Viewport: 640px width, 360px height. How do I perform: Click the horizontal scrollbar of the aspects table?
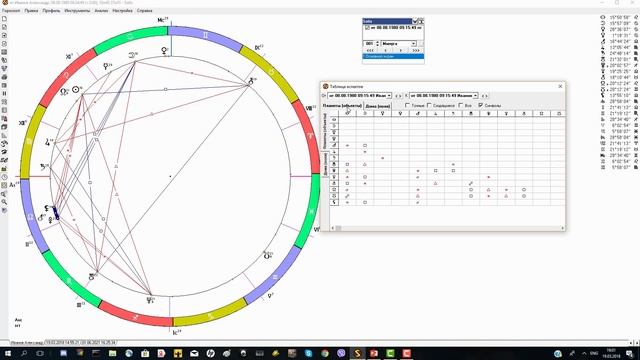pyautogui.click(x=447, y=228)
